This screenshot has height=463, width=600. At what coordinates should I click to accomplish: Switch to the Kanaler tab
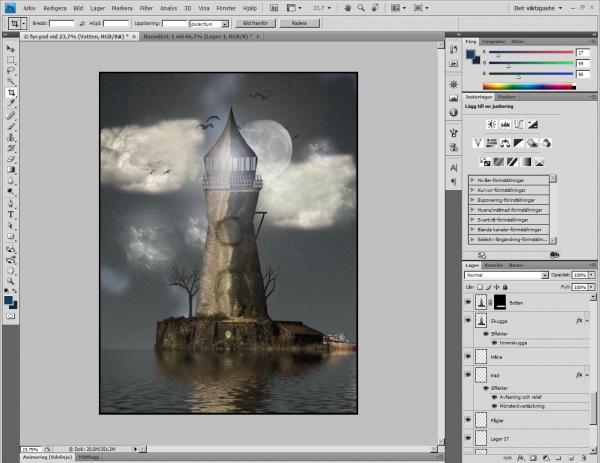tap(493, 265)
